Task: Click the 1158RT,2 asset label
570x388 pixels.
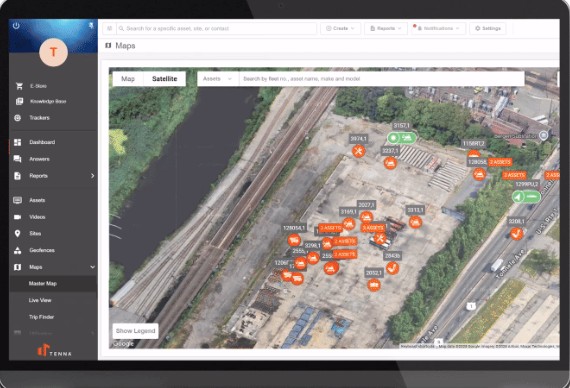Action: [x=474, y=144]
